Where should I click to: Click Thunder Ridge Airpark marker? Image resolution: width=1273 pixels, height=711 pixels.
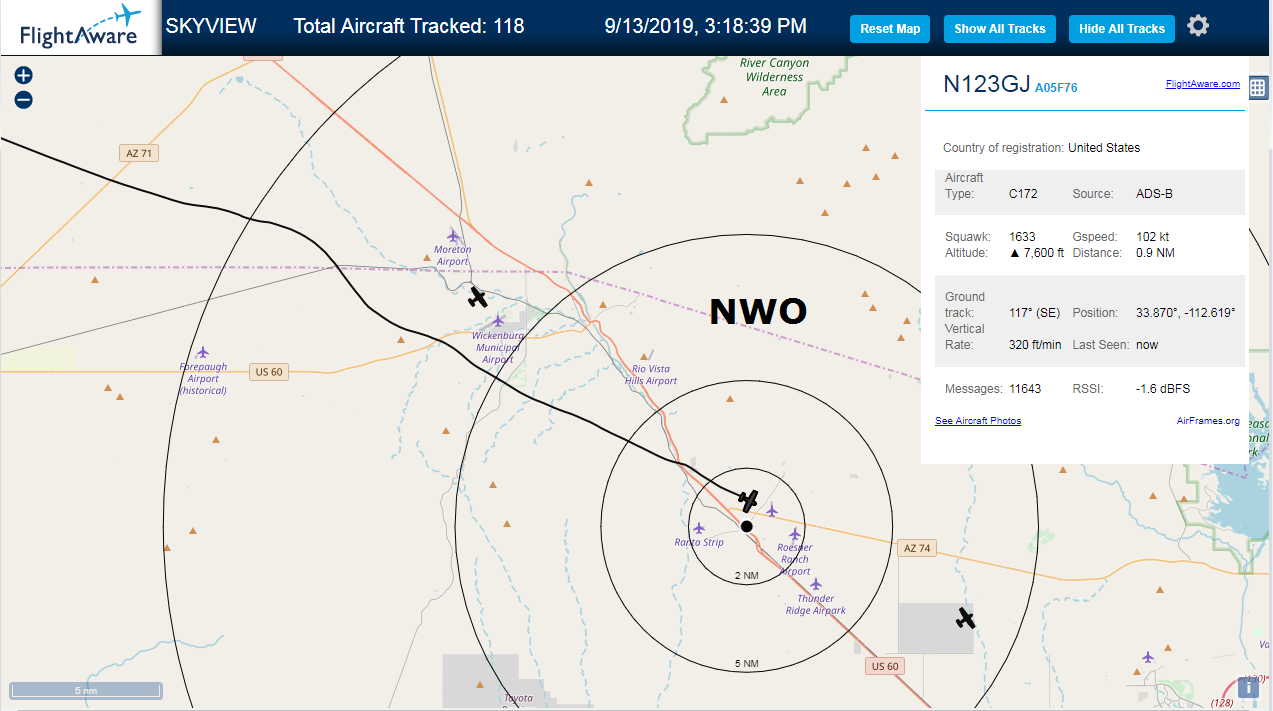[816, 584]
